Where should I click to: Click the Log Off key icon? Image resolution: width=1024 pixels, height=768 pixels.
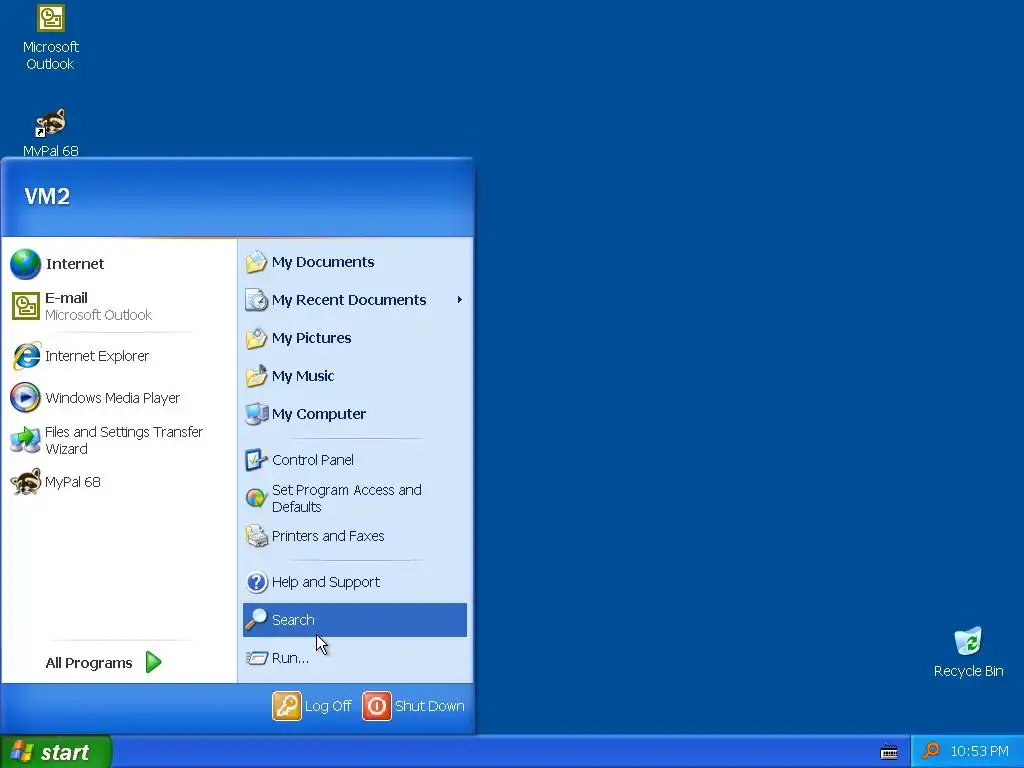(287, 706)
